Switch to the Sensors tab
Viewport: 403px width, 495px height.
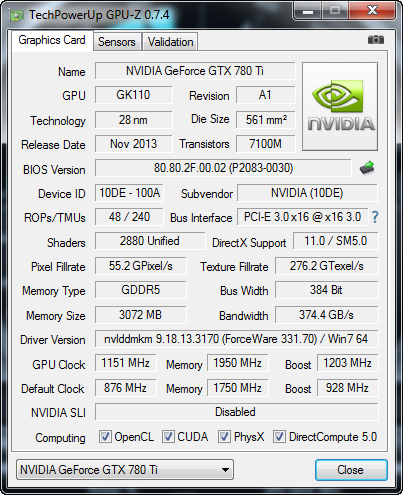[117, 42]
